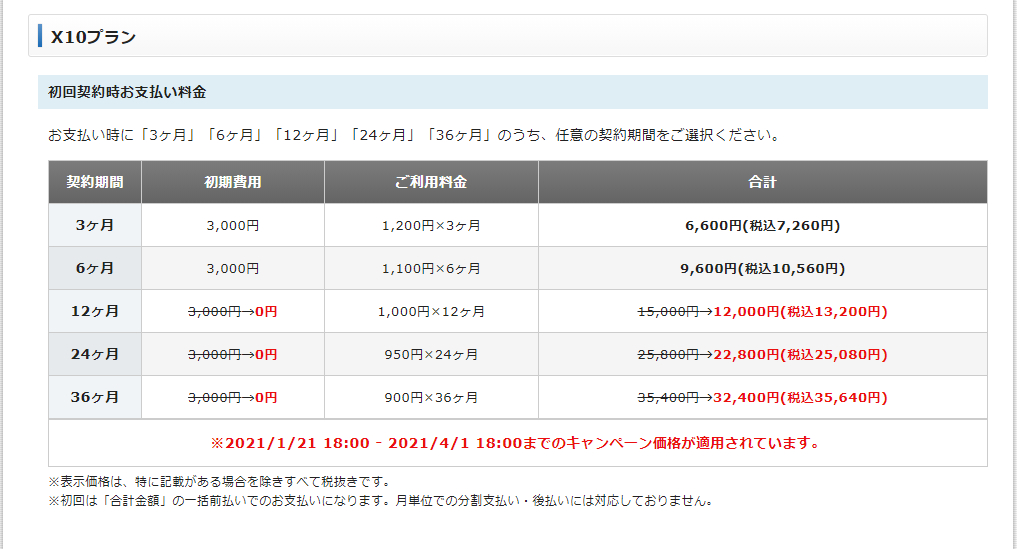
Task: Click the 1,100円×6ヶ月 usage fee cell
Action: tap(431, 268)
